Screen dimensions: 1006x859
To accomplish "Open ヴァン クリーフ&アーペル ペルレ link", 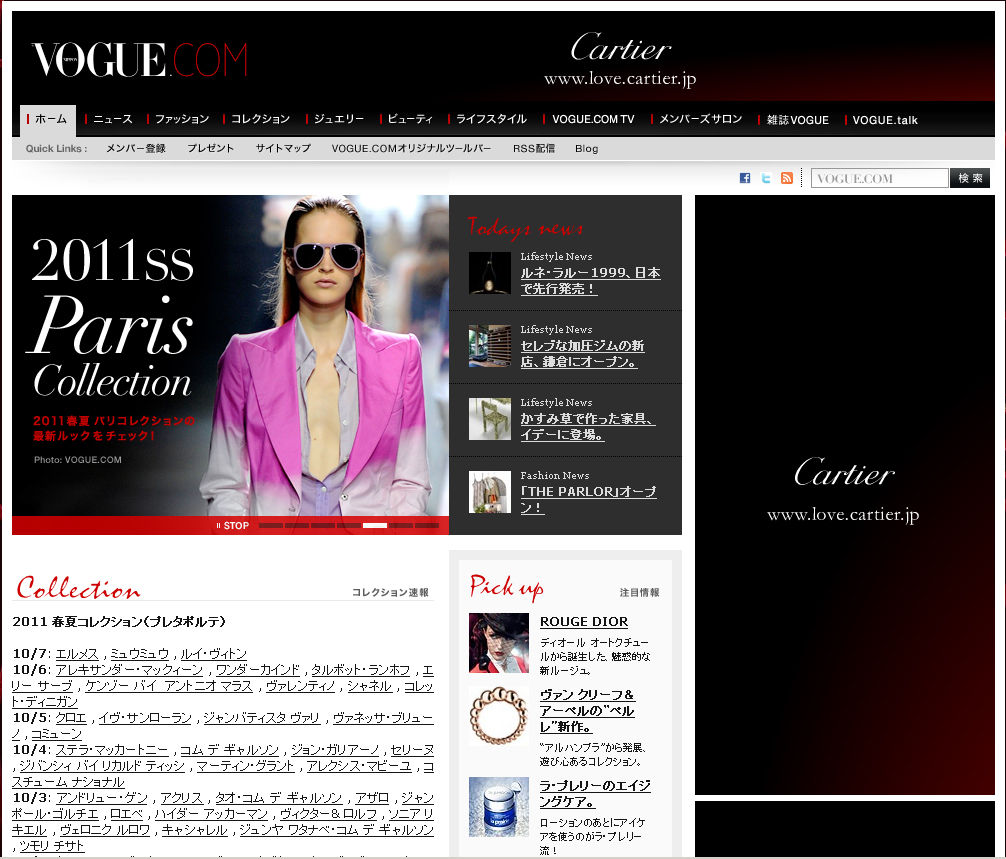I will 587,711.
